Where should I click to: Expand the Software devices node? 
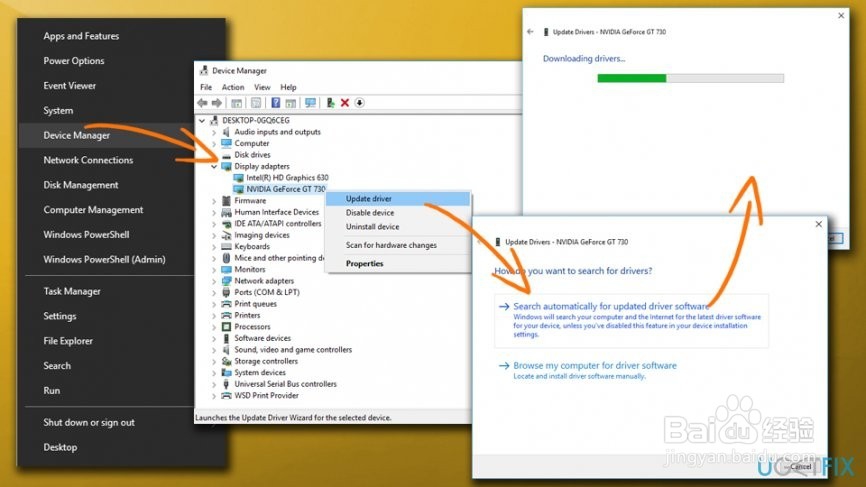tap(214, 338)
